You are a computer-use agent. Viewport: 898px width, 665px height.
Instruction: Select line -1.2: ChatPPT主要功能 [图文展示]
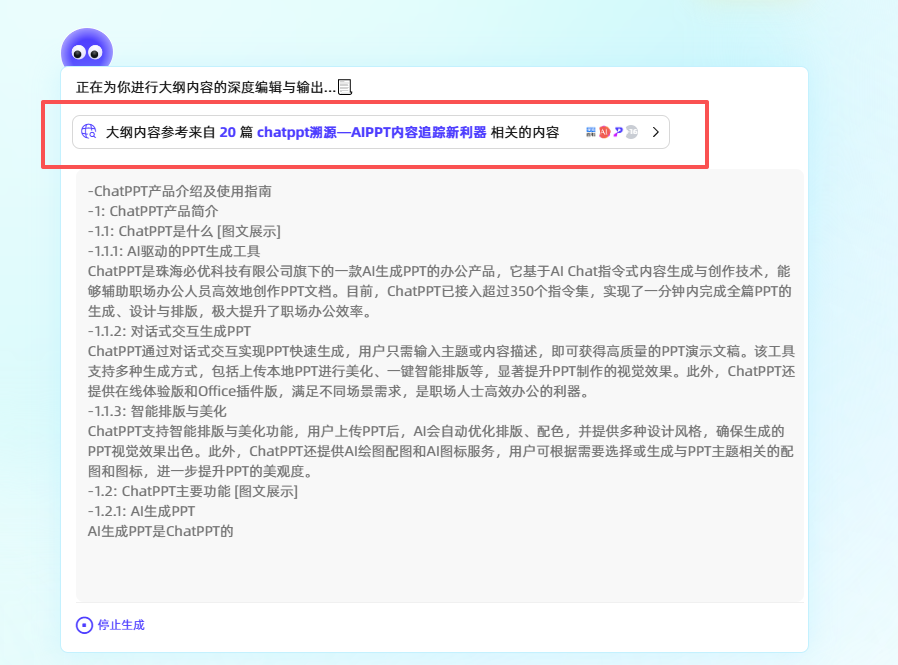193,491
